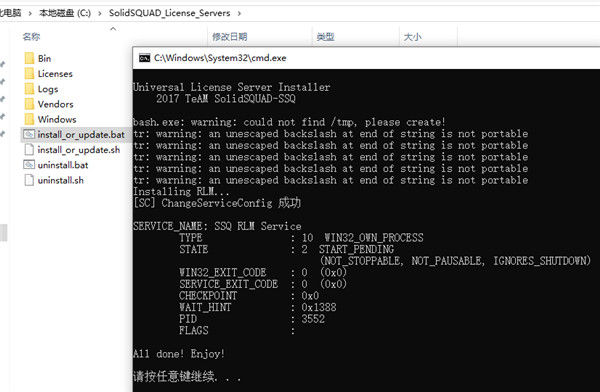Click the cmd.exe title bar icon
The width and height of the screenshot is (600, 392).
(144, 58)
